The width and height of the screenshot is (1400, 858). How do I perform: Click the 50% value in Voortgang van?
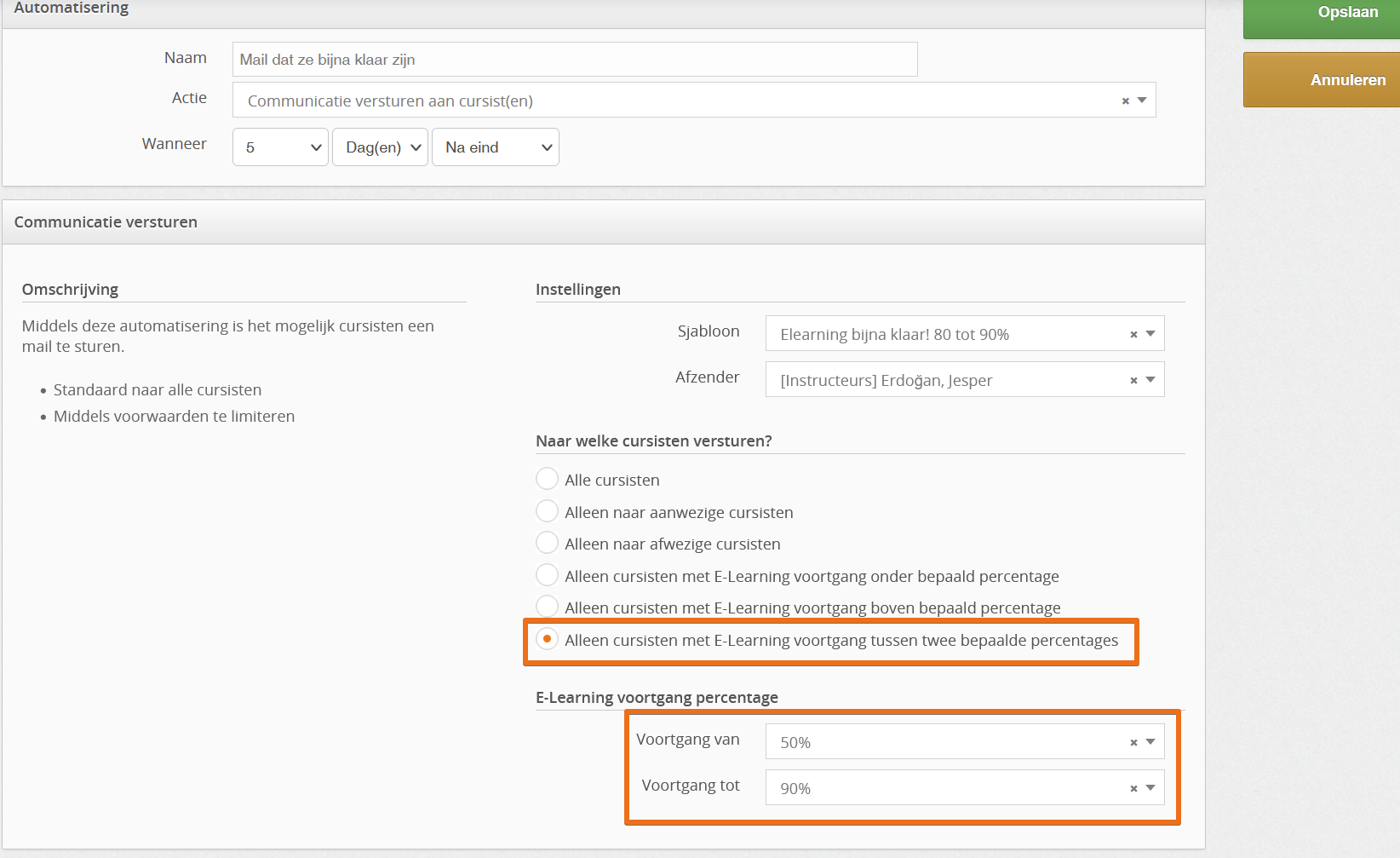point(795,742)
